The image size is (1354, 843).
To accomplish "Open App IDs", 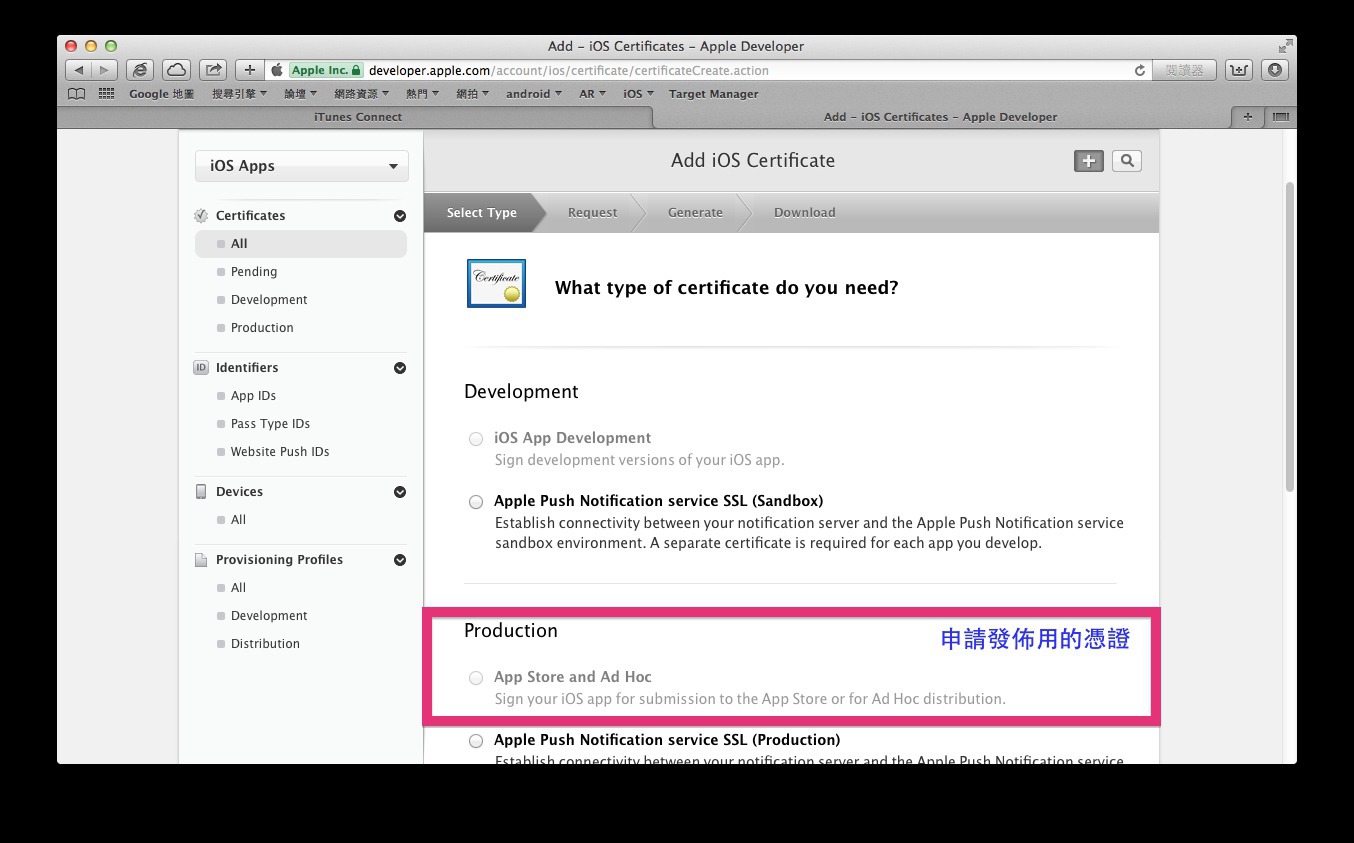I will (253, 396).
